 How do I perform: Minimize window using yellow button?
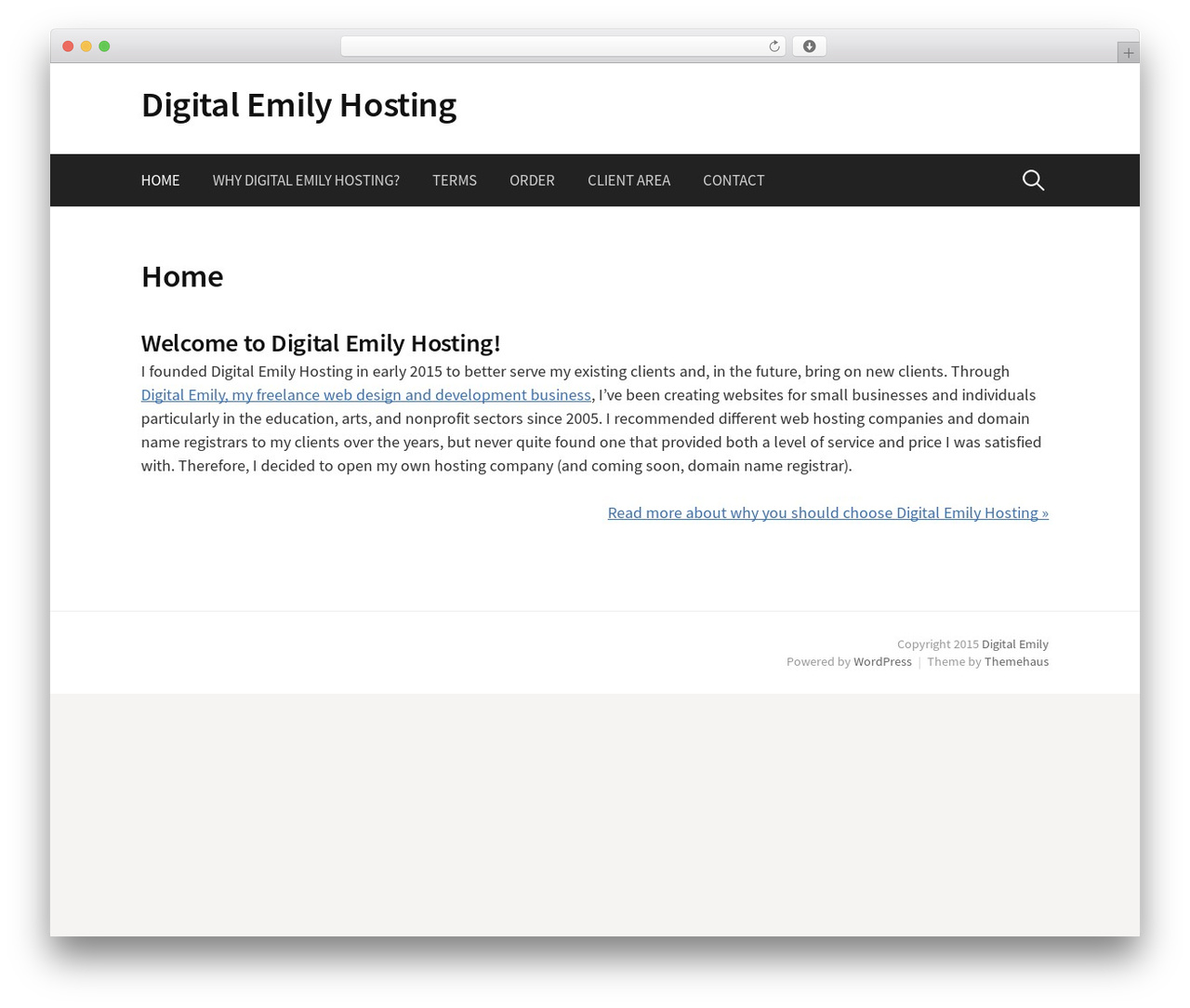click(x=86, y=46)
